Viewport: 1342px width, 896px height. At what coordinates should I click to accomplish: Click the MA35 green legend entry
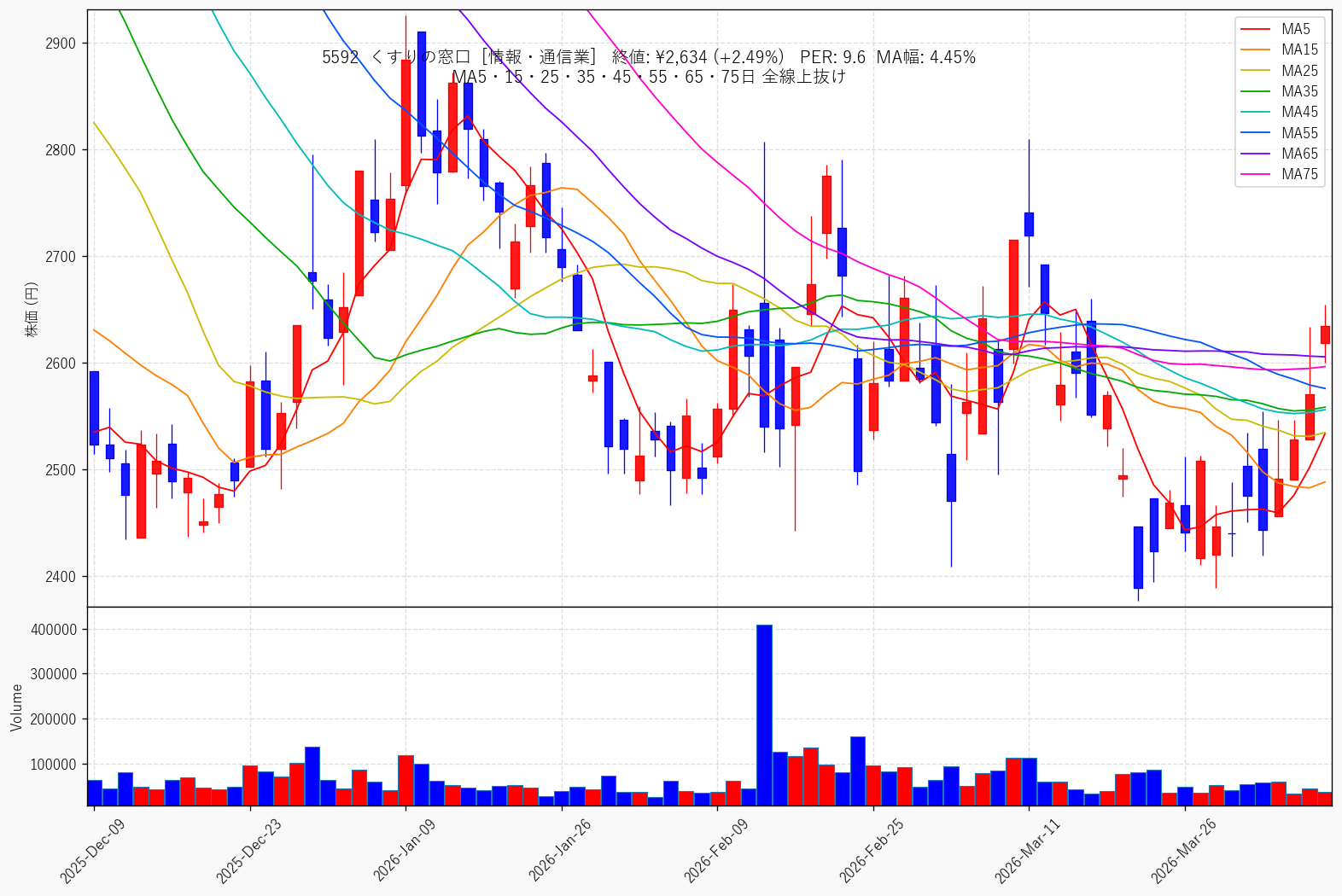click(x=1280, y=91)
